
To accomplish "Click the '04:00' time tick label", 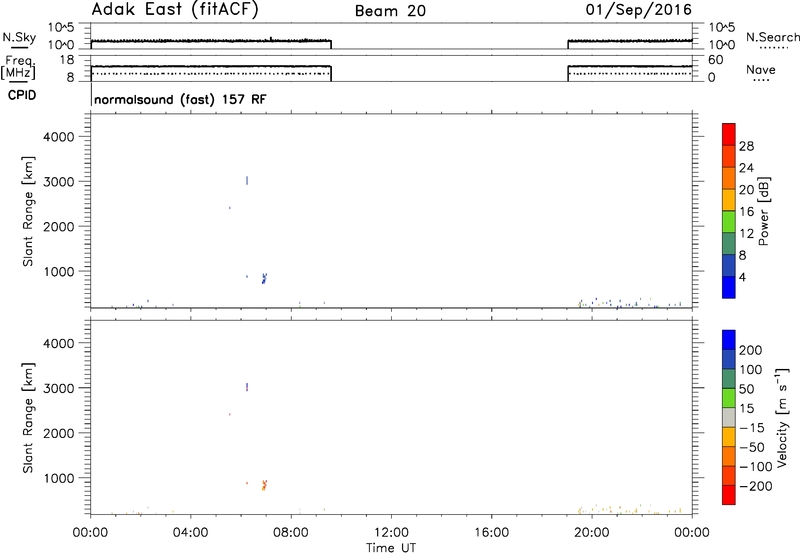I will [x=190, y=533].
